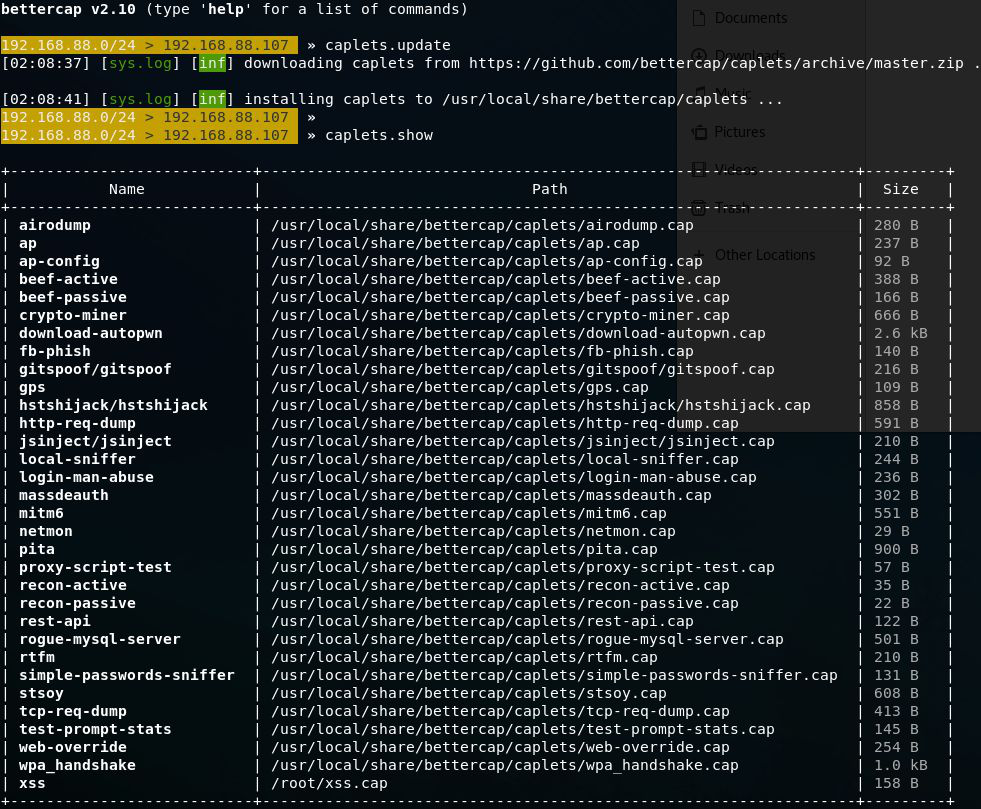This screenshot has width=981, height=809.
Task: Click the 'caplets.update' command text
Action: pyautogui.click(x=388, y=45)
